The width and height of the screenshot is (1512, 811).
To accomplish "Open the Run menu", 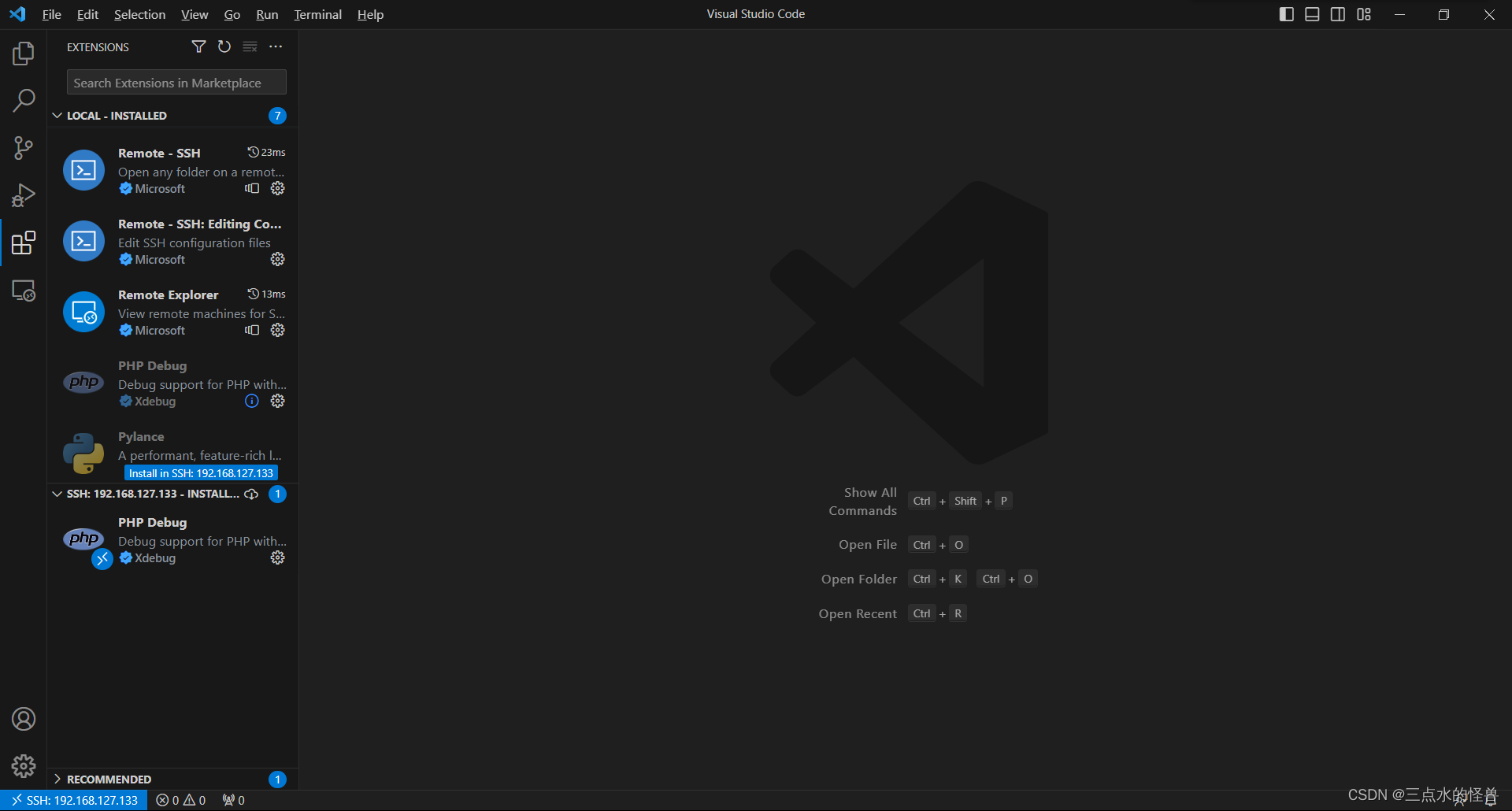I will pos(267,14).
